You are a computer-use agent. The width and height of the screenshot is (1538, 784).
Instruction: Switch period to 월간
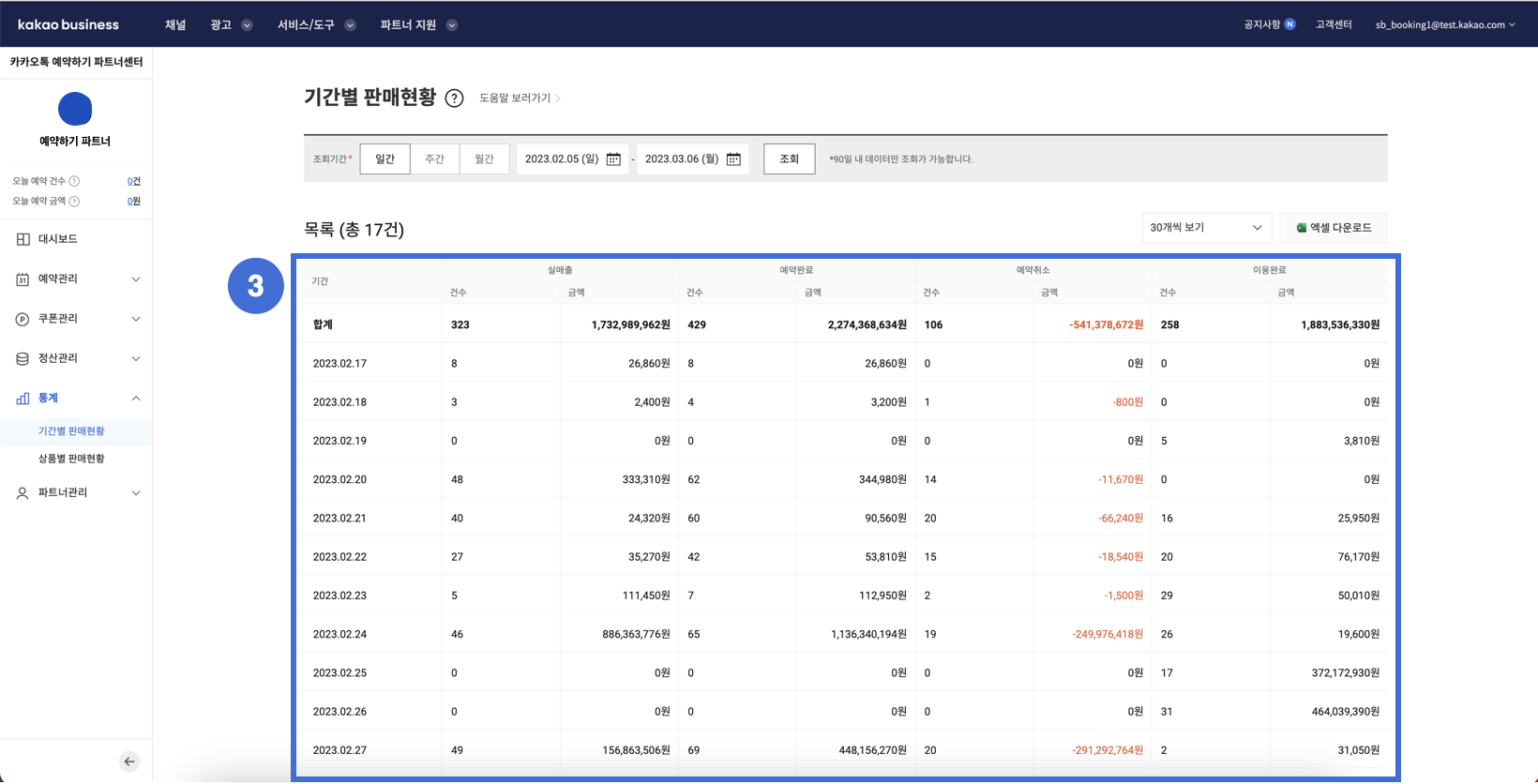click(x=484, y=159)
